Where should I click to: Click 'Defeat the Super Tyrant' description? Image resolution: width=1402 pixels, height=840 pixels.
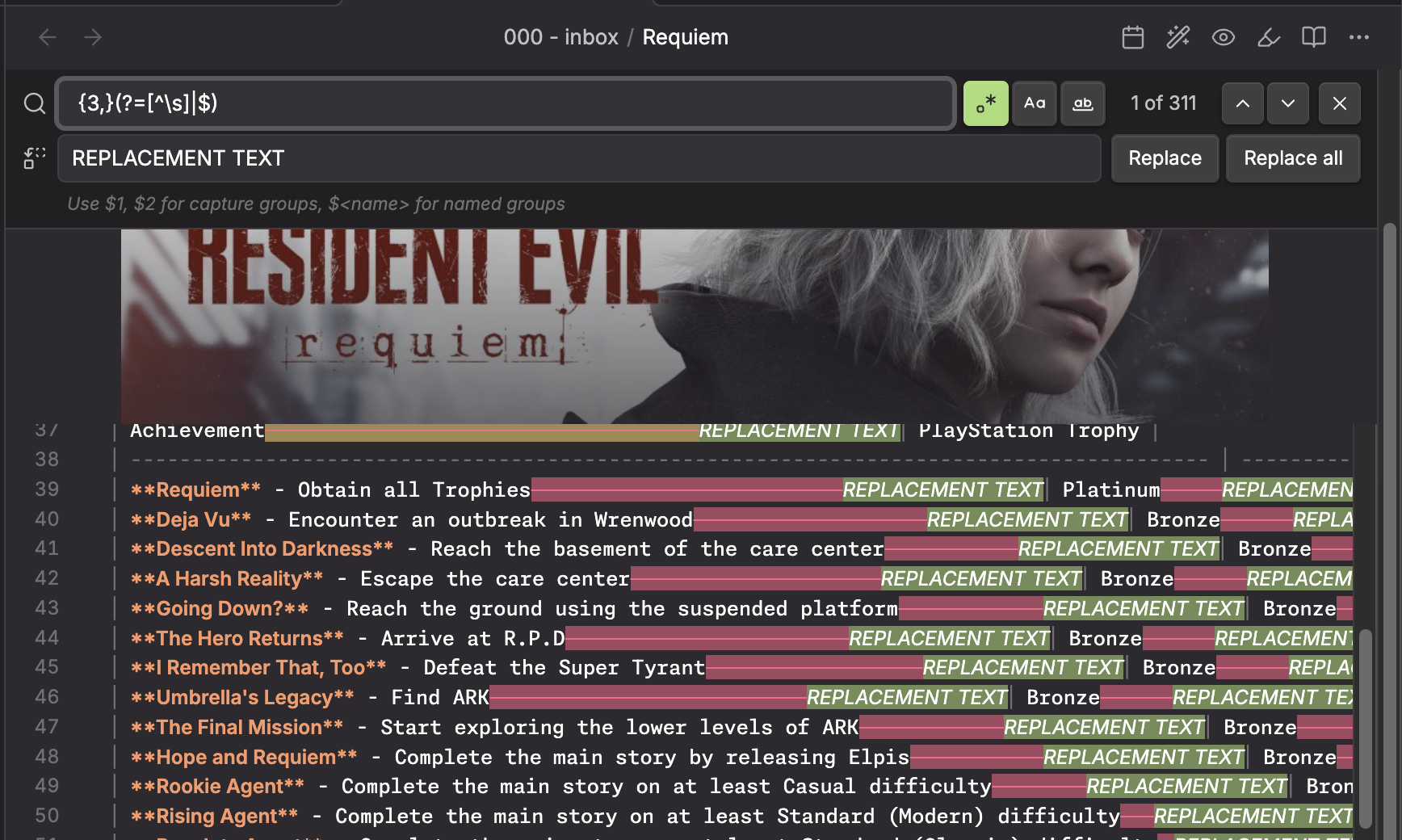(565, 668)
